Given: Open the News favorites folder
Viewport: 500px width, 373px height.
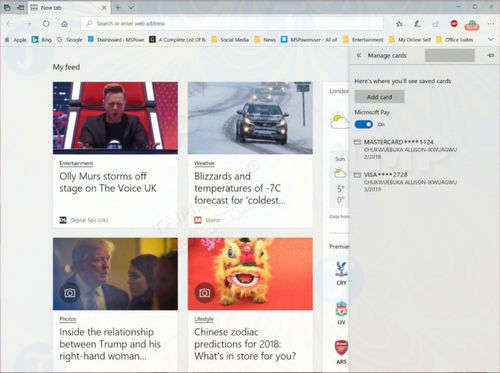Looking at the screenshot, I should pos(265,40).
